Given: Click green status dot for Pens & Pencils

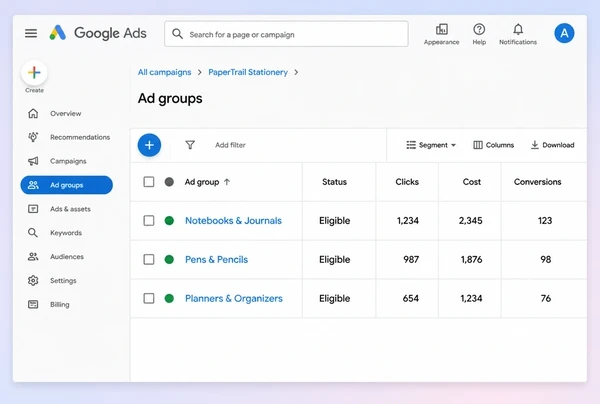Looking at the screenshot, I should [x=169, y=259].
